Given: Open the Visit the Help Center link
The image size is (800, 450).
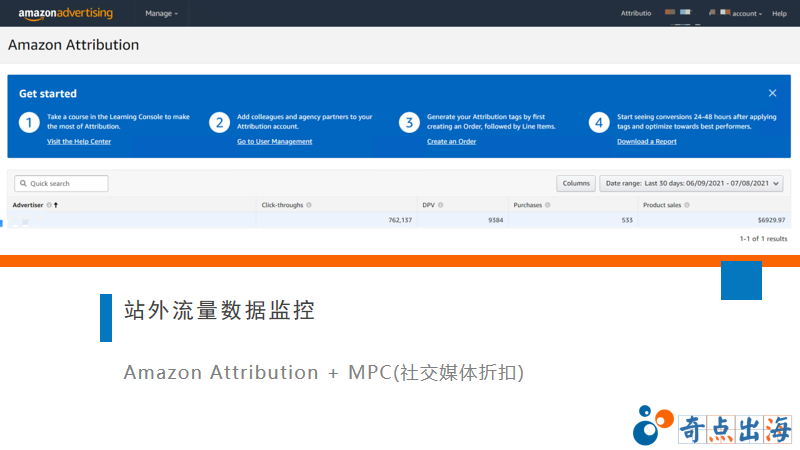Looking at the screenshot, I should coord(79,142).
